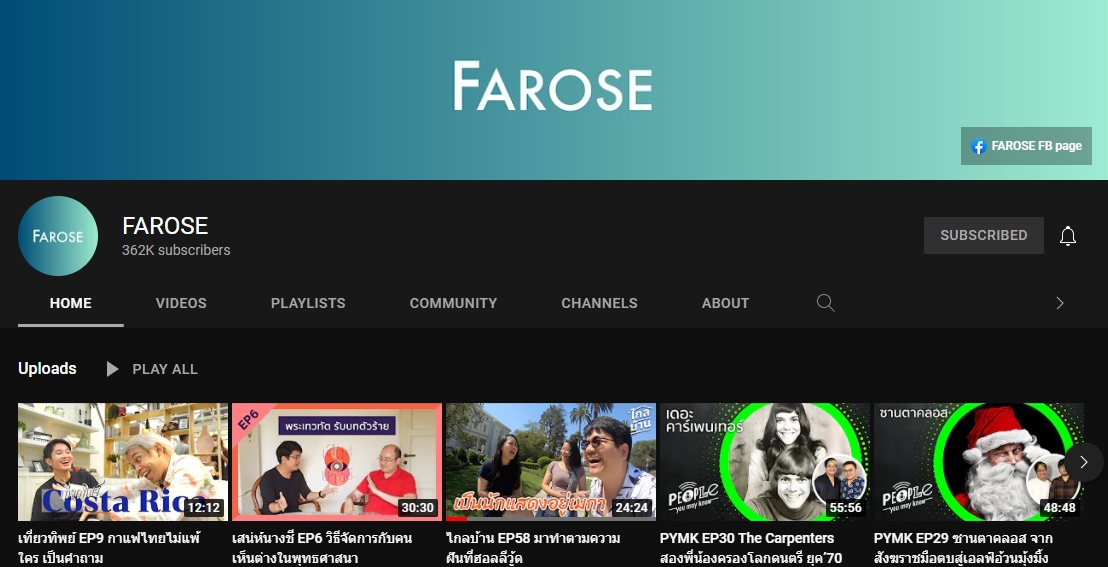Open the FAROSE FB page link
The height and width of the screenshot is (567, 1108).
pyautogui.click(x=1026, y=146)
